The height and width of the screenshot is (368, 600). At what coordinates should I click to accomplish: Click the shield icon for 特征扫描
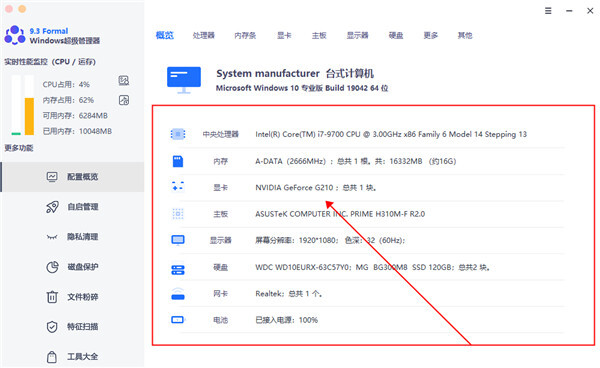point(52,327)
